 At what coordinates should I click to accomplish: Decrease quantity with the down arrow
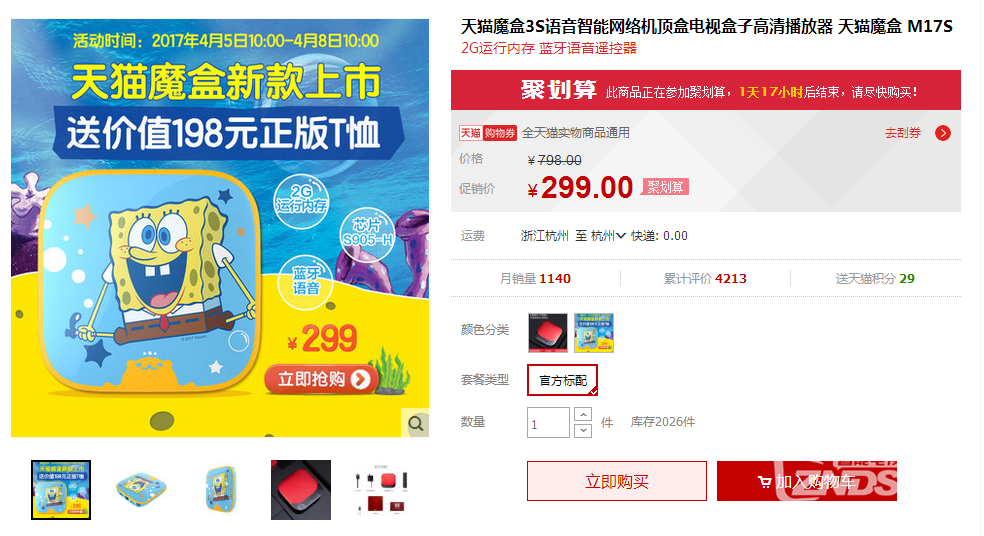pos(583,431)
